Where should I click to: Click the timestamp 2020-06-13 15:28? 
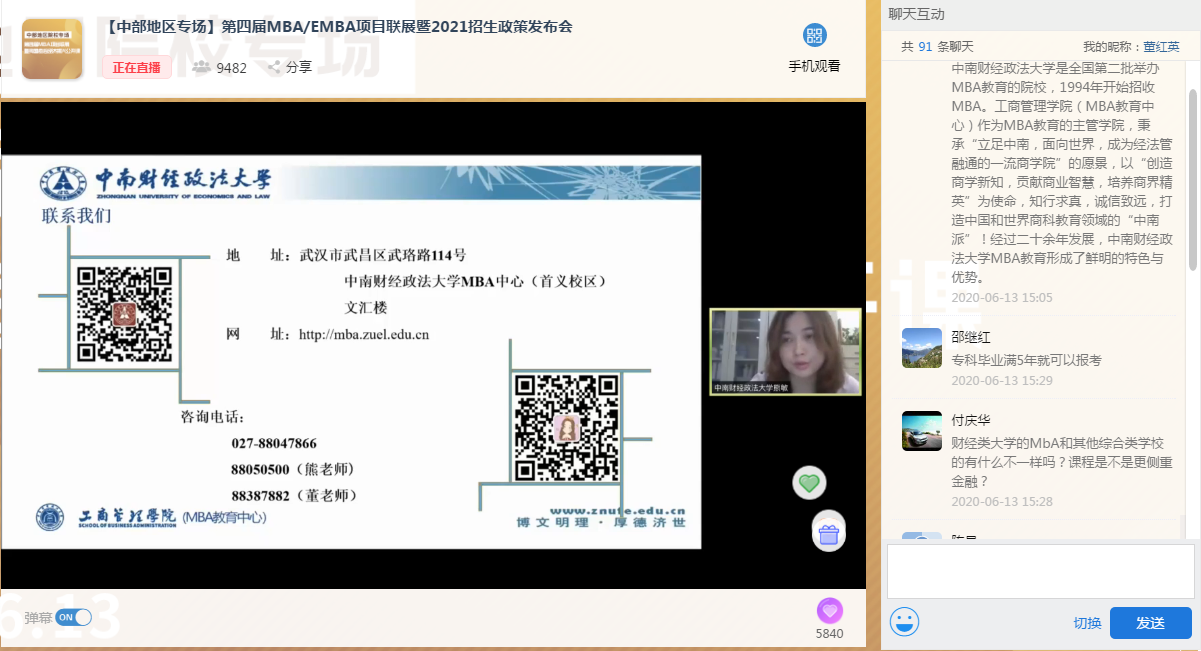coord(1002,502)
